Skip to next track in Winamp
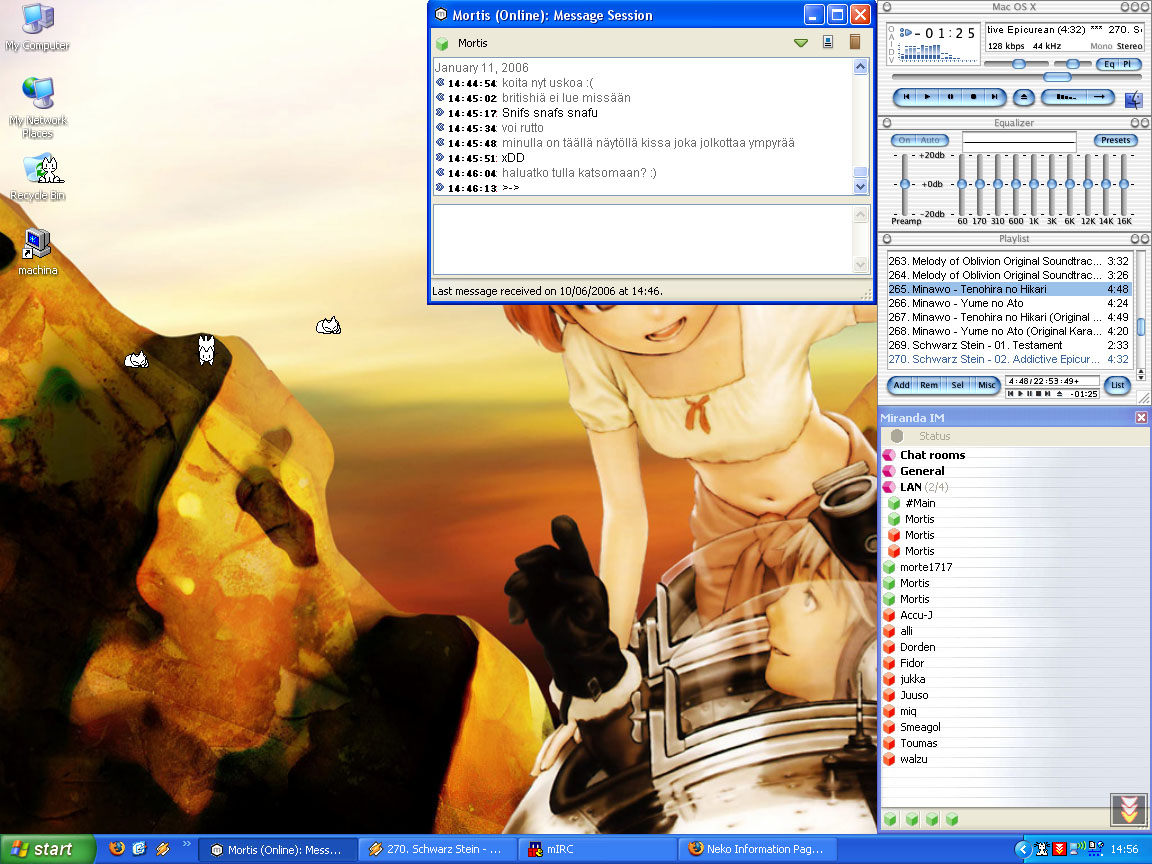 994,96
